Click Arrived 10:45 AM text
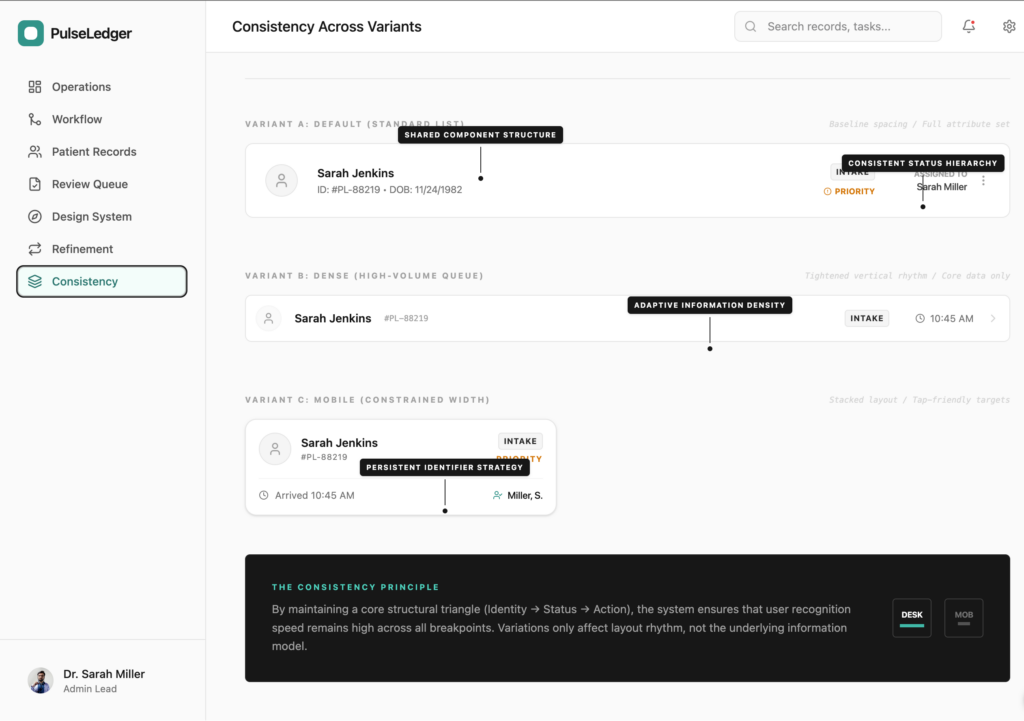The width and height of the screenshot is (1024, 721). tap(315, 495)
